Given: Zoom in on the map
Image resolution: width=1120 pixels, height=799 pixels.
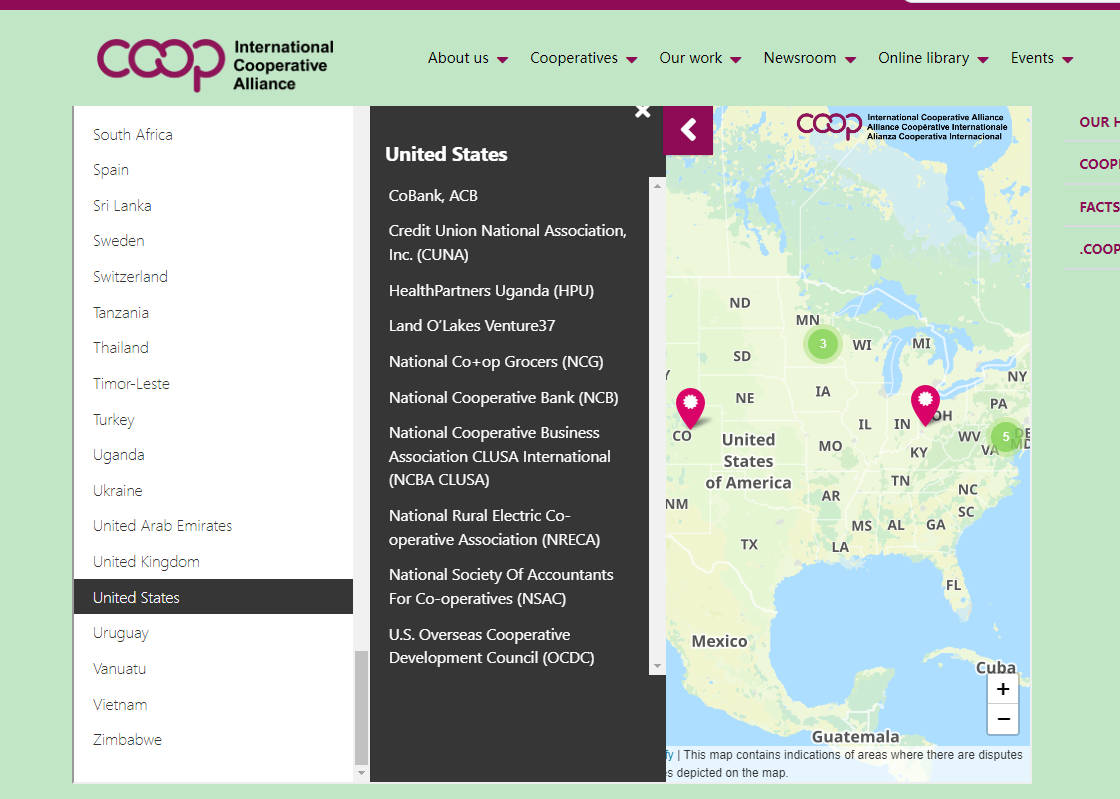Looking at the screenshot, I should [1003, 689].
